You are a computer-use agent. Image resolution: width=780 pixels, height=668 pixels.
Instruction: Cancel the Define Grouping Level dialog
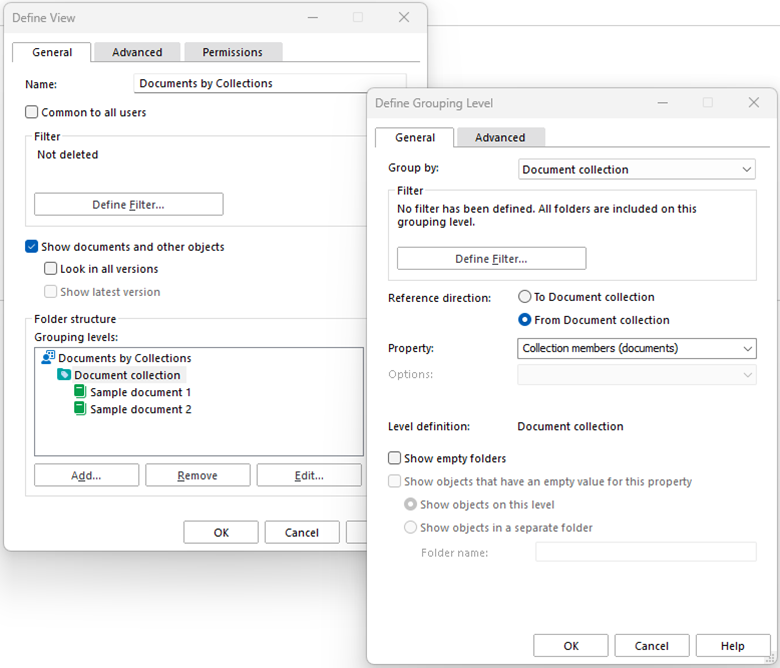pyautogui.click(x=652, y=646)
